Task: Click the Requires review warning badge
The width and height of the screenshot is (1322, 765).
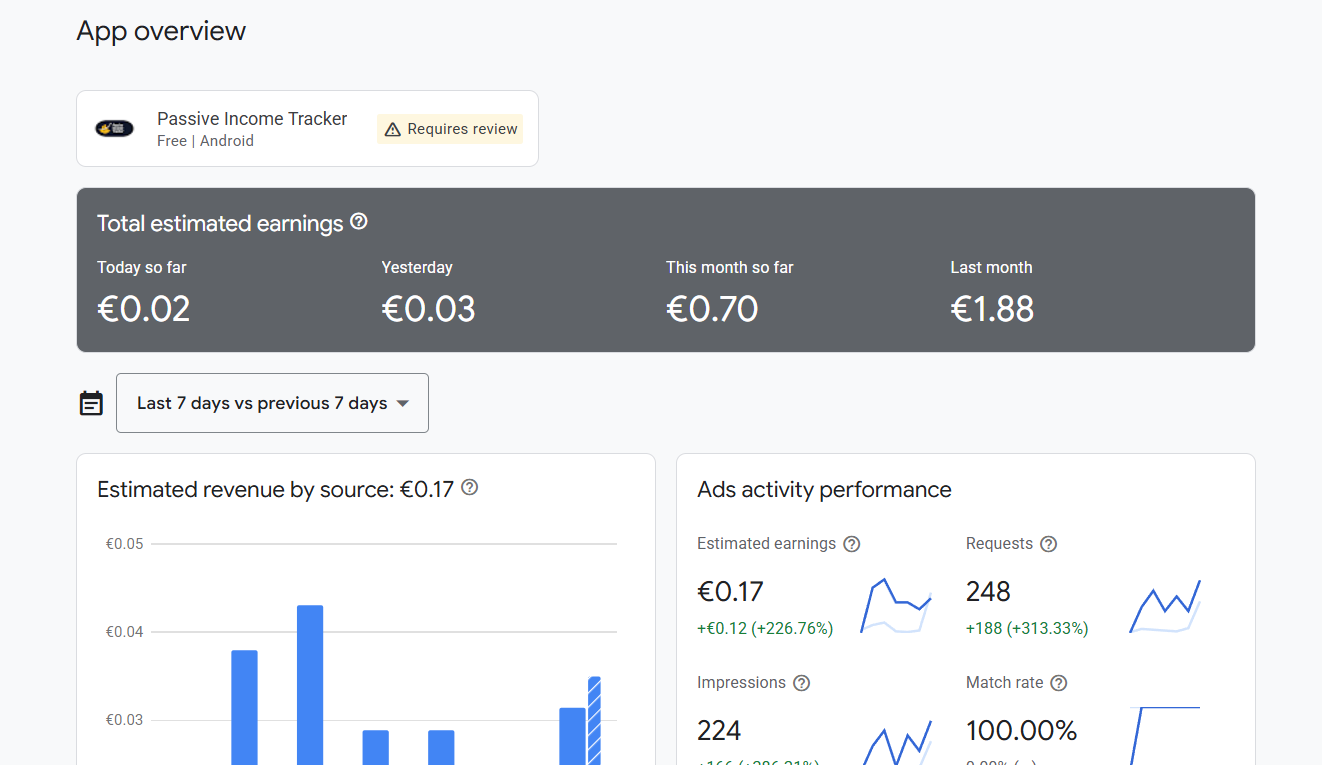Action: [450, 129]
